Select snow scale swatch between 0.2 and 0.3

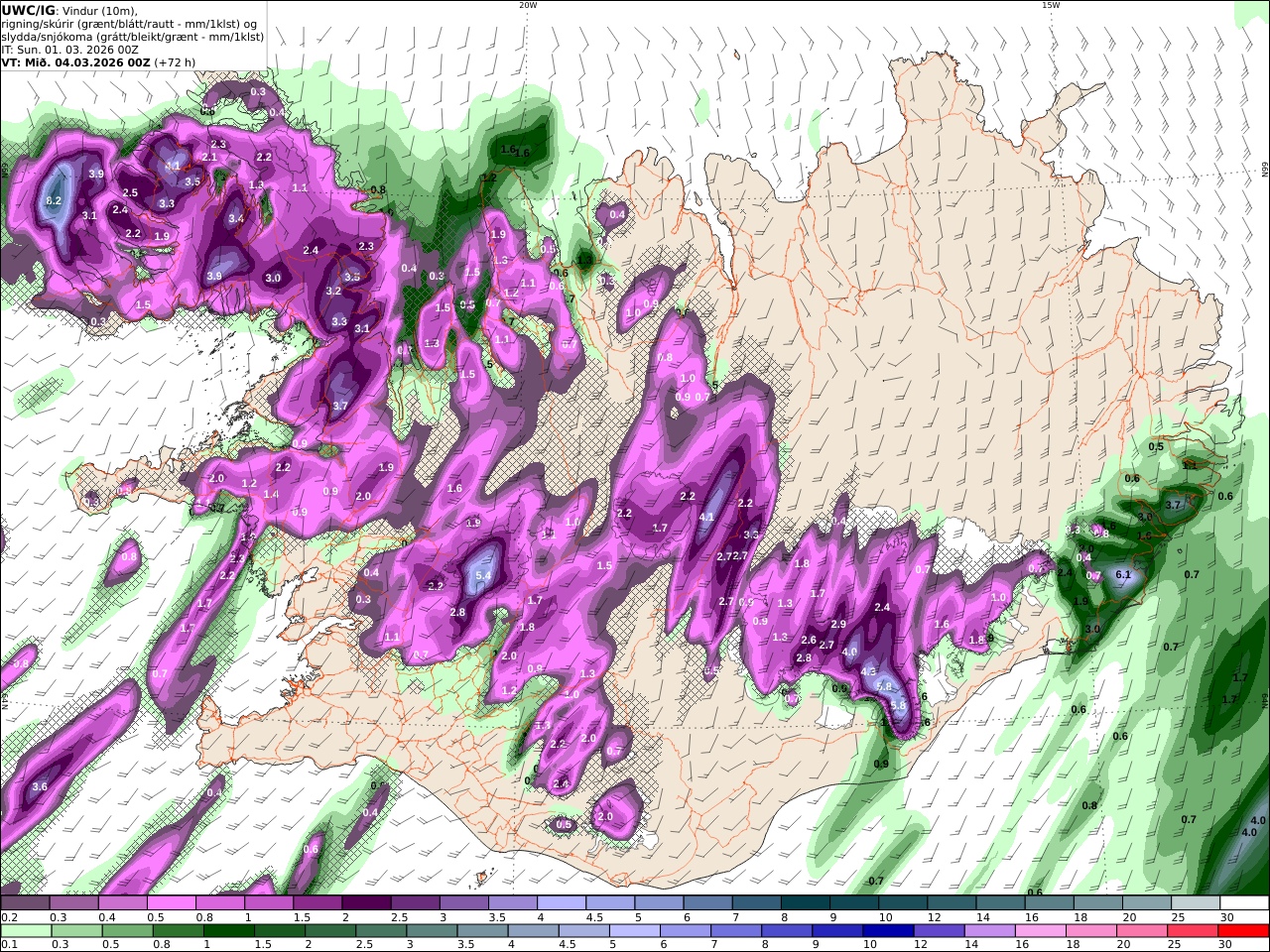pyautogui.click(x=25, y=903)
